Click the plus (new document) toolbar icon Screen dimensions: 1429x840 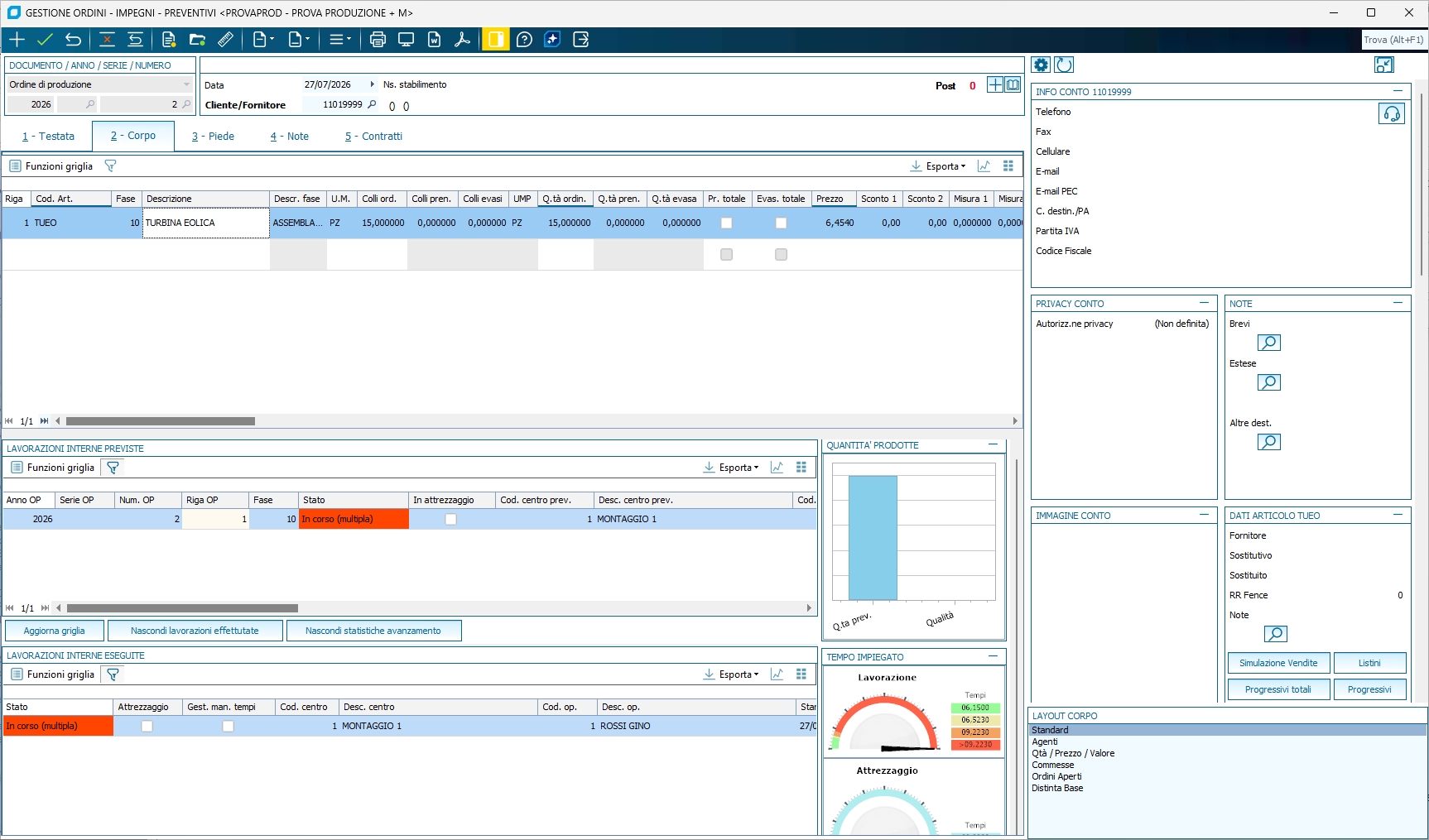click(17, 40)
